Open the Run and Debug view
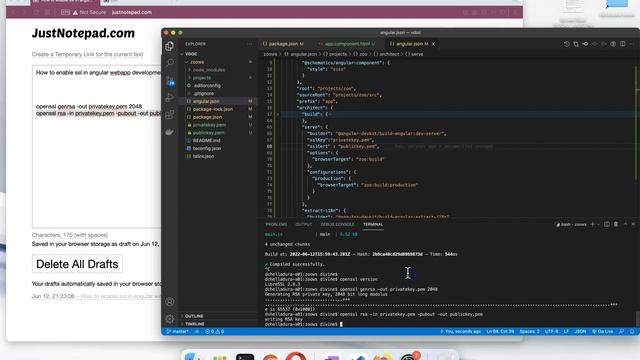This screenshot has height=360, width=640. (x=170, y=98)
